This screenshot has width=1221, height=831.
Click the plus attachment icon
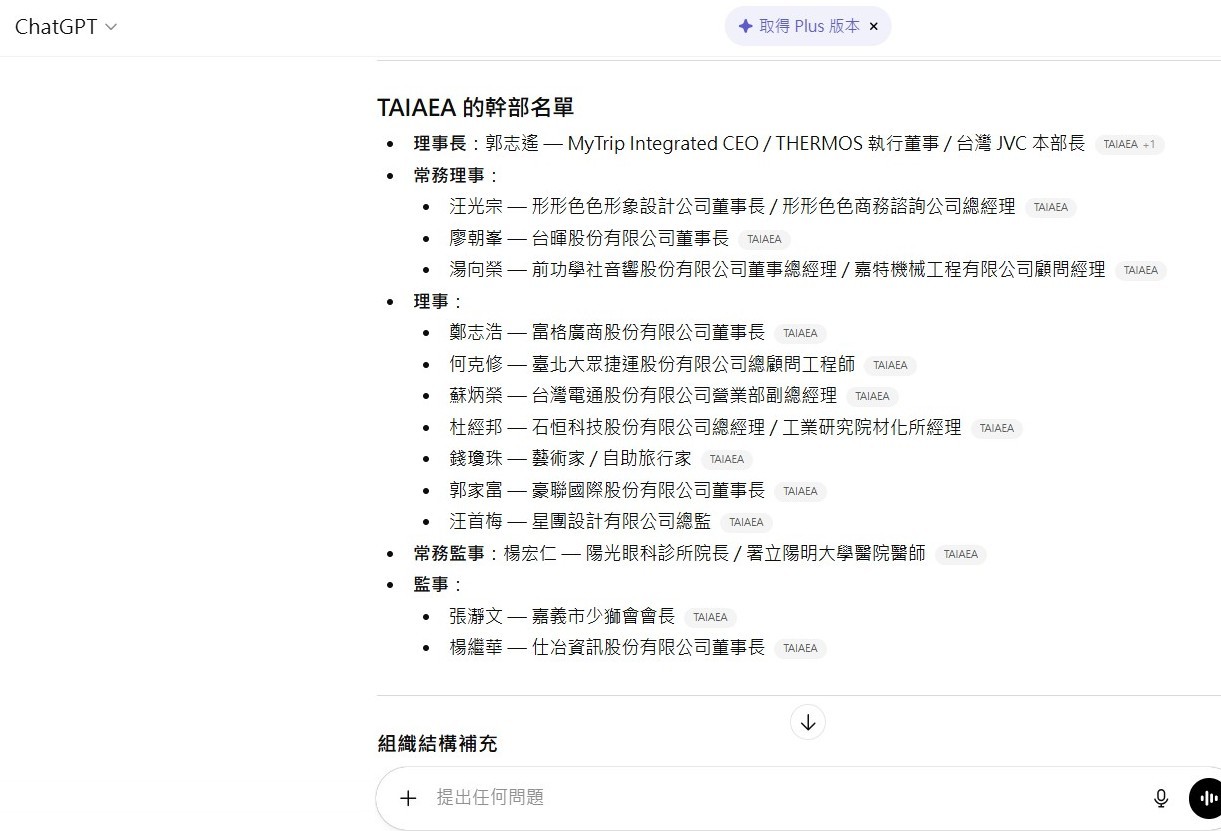[408, 798]
